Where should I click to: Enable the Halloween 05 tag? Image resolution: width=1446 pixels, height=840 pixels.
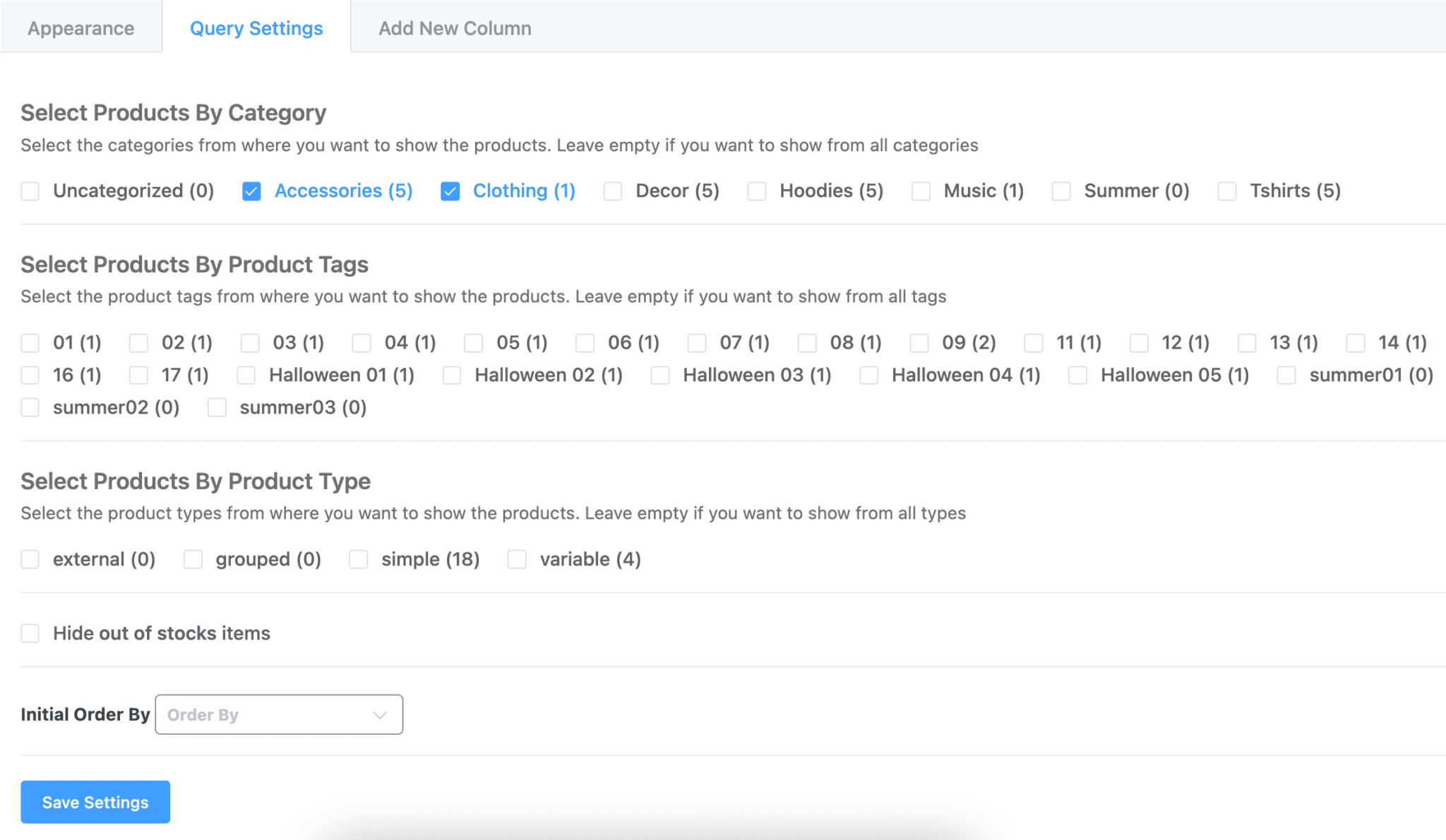[x=1077, y=375]
